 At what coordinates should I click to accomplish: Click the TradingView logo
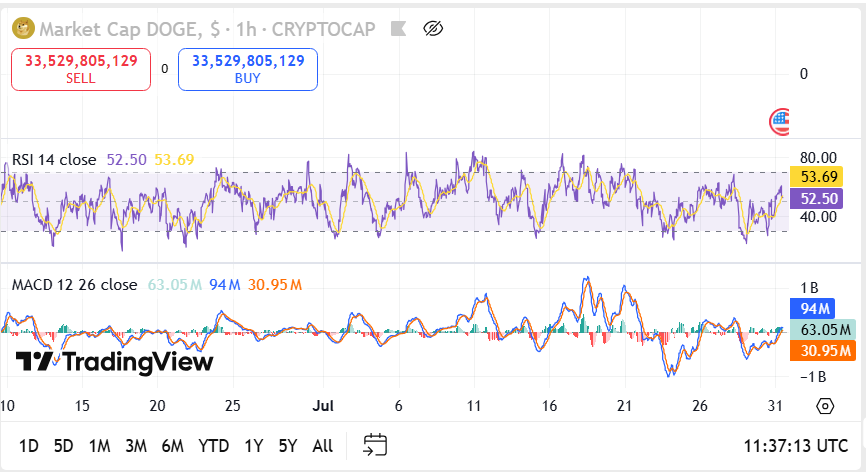(x=114, y=362)
